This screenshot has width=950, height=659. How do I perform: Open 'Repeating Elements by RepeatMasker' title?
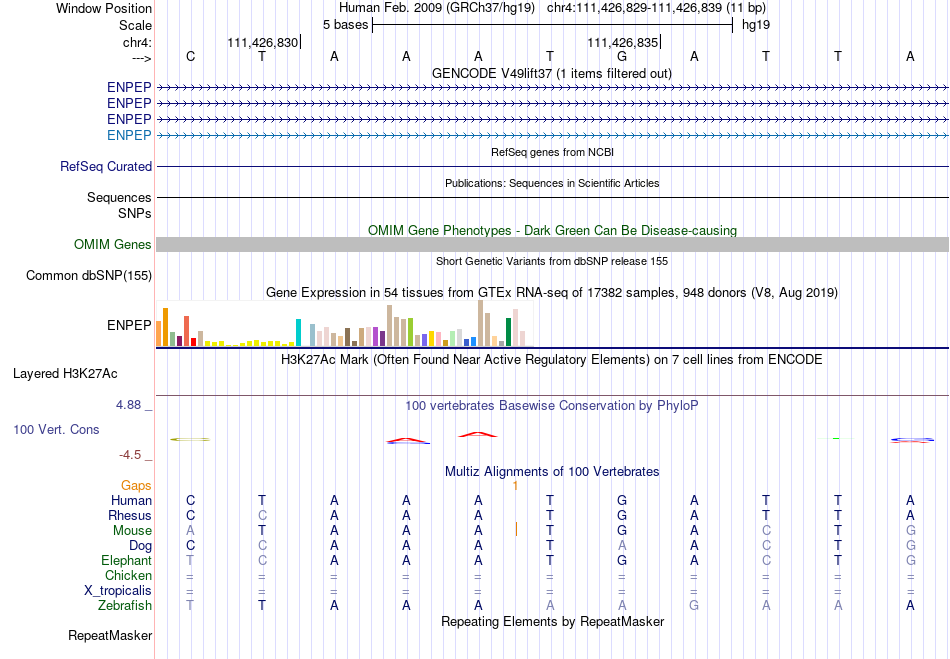coord(552,621)
